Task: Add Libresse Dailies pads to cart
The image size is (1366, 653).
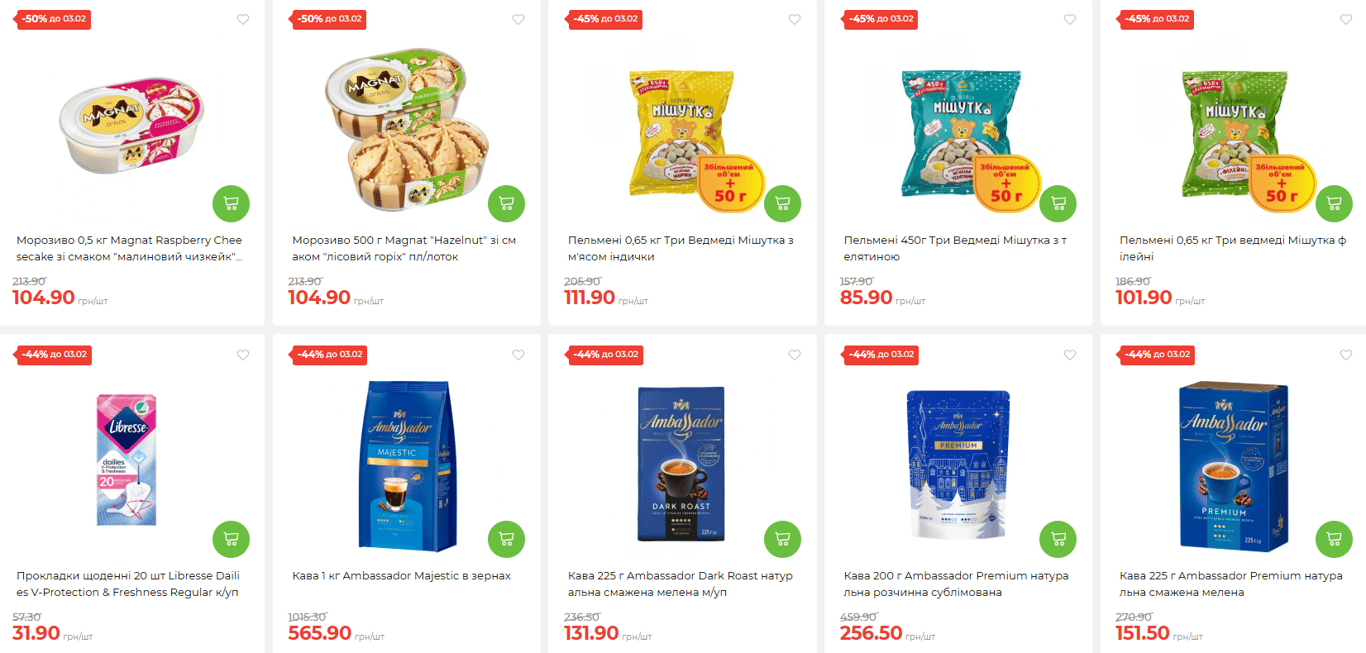Action: click(231, 539)
